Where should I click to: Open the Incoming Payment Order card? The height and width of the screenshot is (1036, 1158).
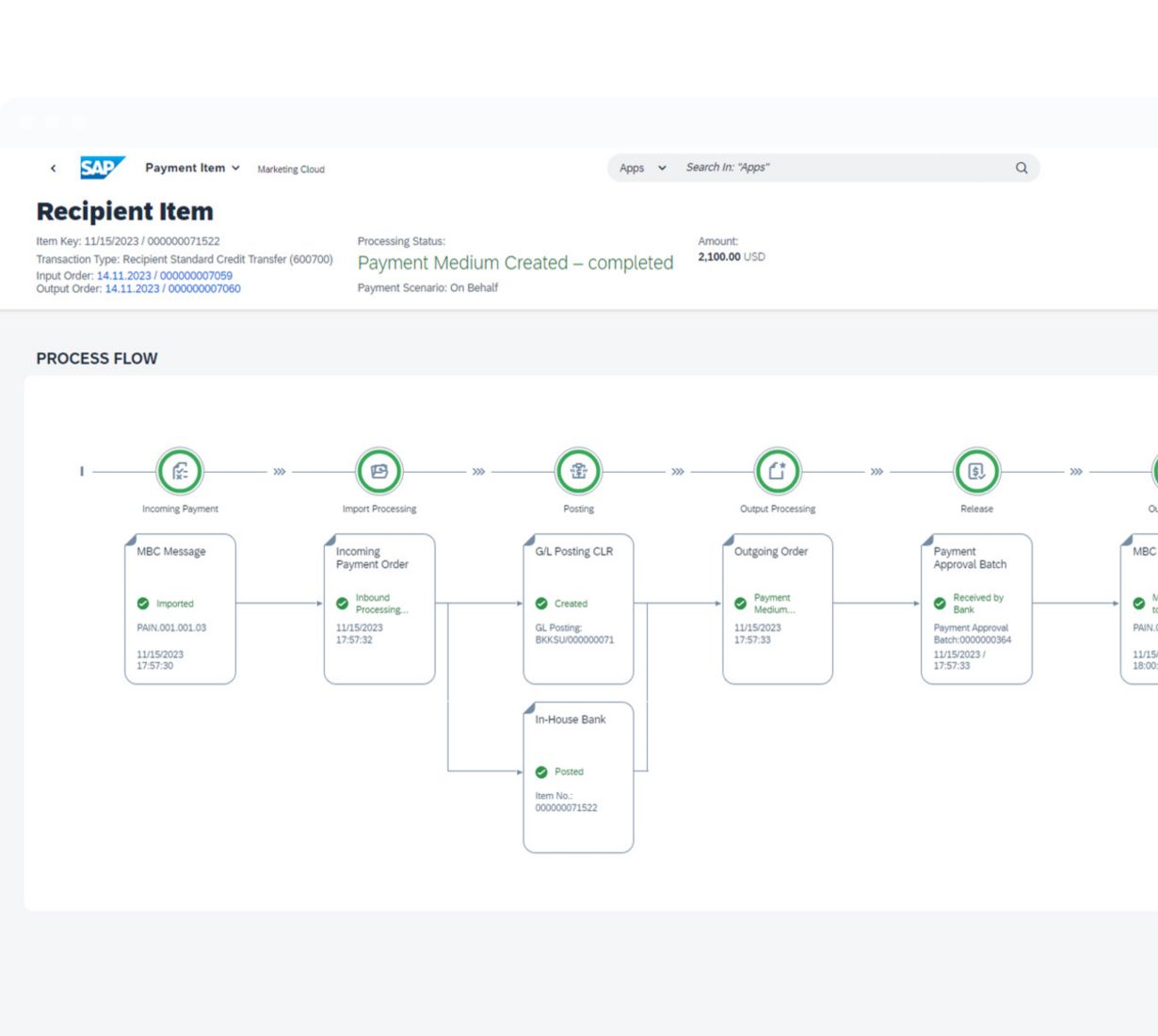click(x=379, y=608)
